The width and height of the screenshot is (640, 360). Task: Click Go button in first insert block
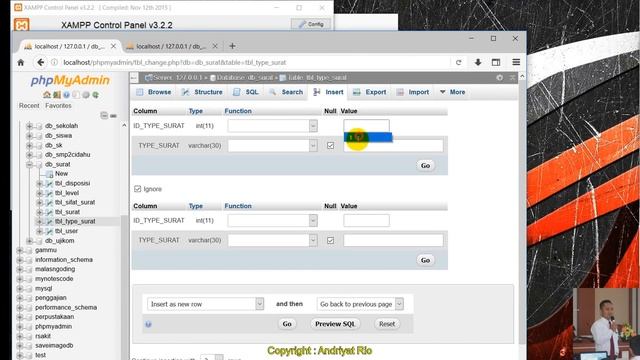(x=425, y=165)
